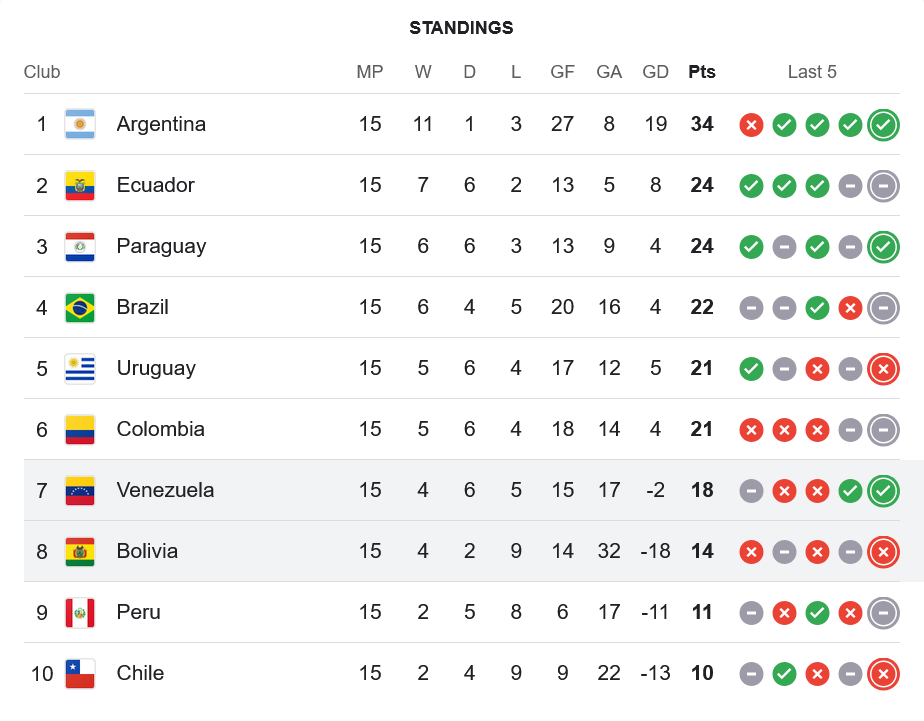Open the Paraguay team name link
The width and height of the screenshot is (924, 721).
point(161,246)
